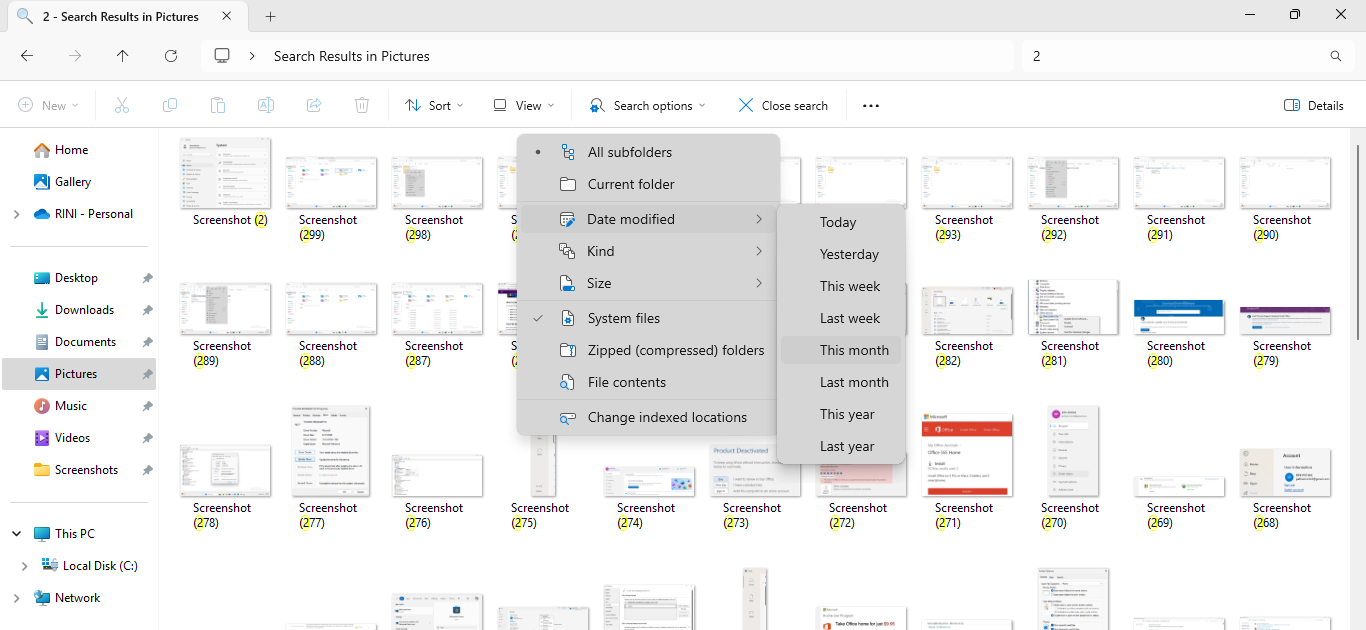Click the Rename icon in toolbar
Screen dimensions: 1366x630
click(x=266, y=105)
